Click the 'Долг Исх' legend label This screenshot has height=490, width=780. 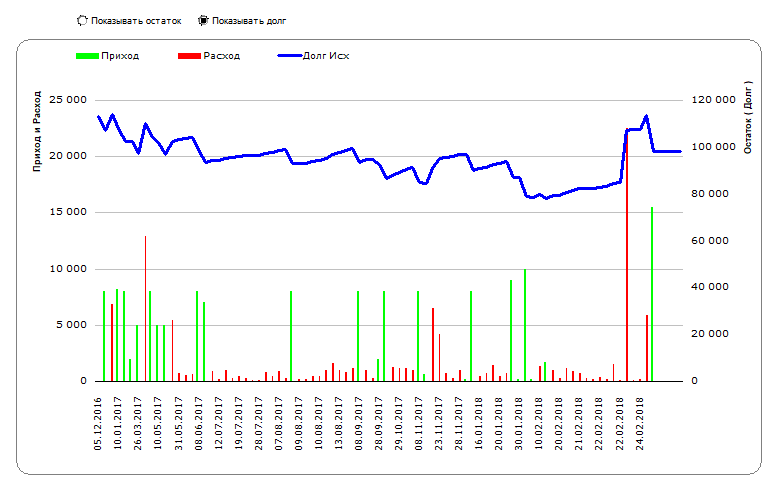326,56
